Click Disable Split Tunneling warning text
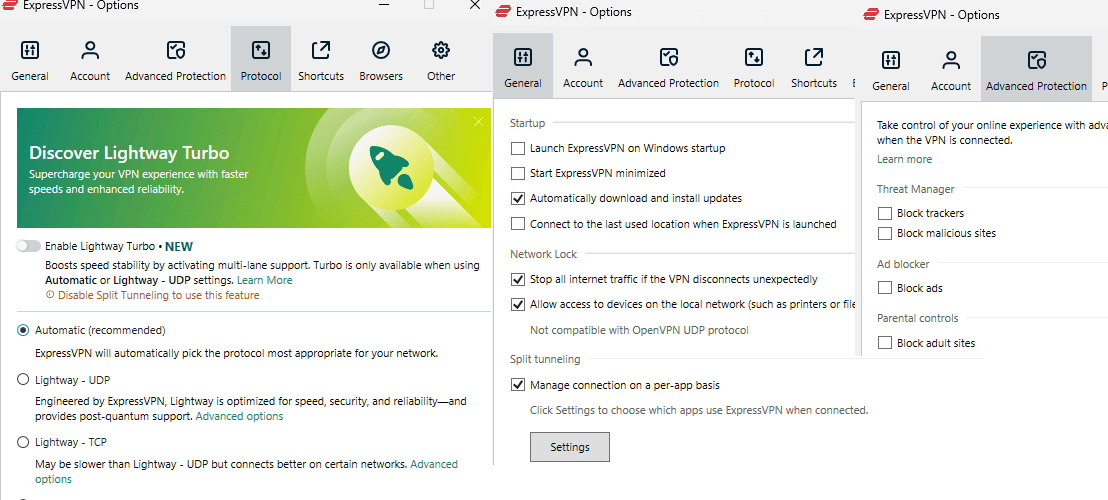Image resolution: width=1108 pixels, height=500 pixels. [158, 295]
